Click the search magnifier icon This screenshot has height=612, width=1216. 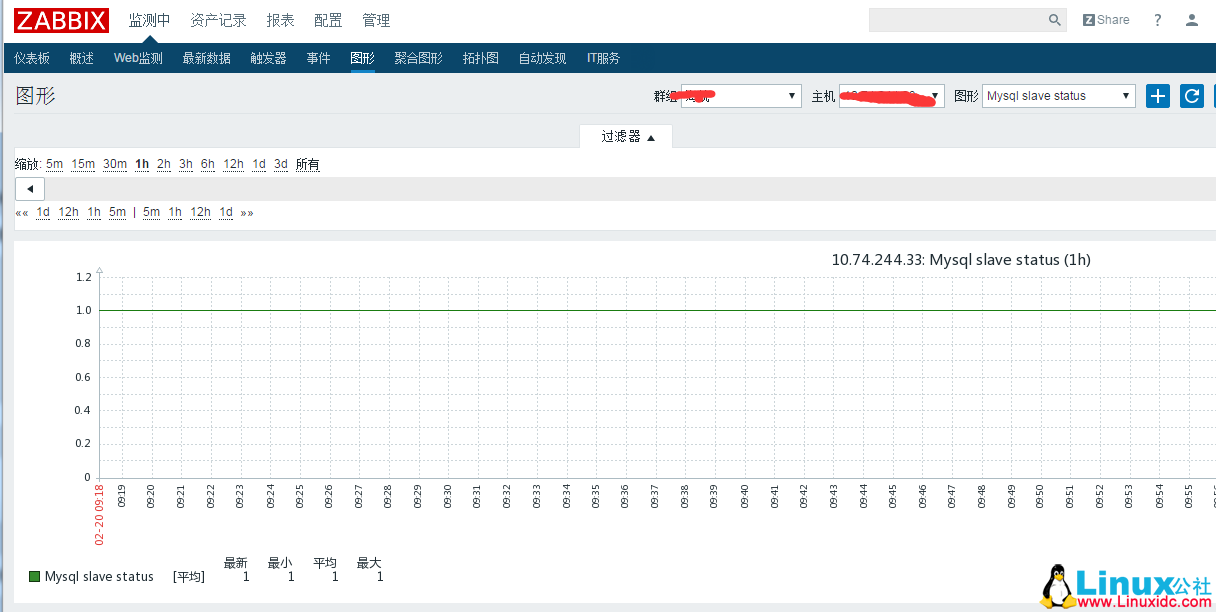(1054, 19)
